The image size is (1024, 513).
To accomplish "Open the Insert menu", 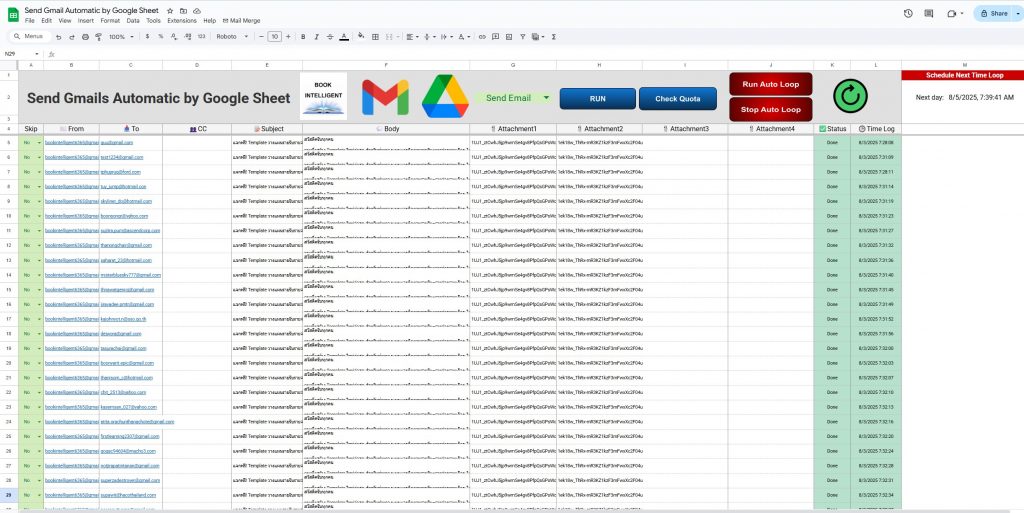I will pyautogui.click(x=86, y=21).
